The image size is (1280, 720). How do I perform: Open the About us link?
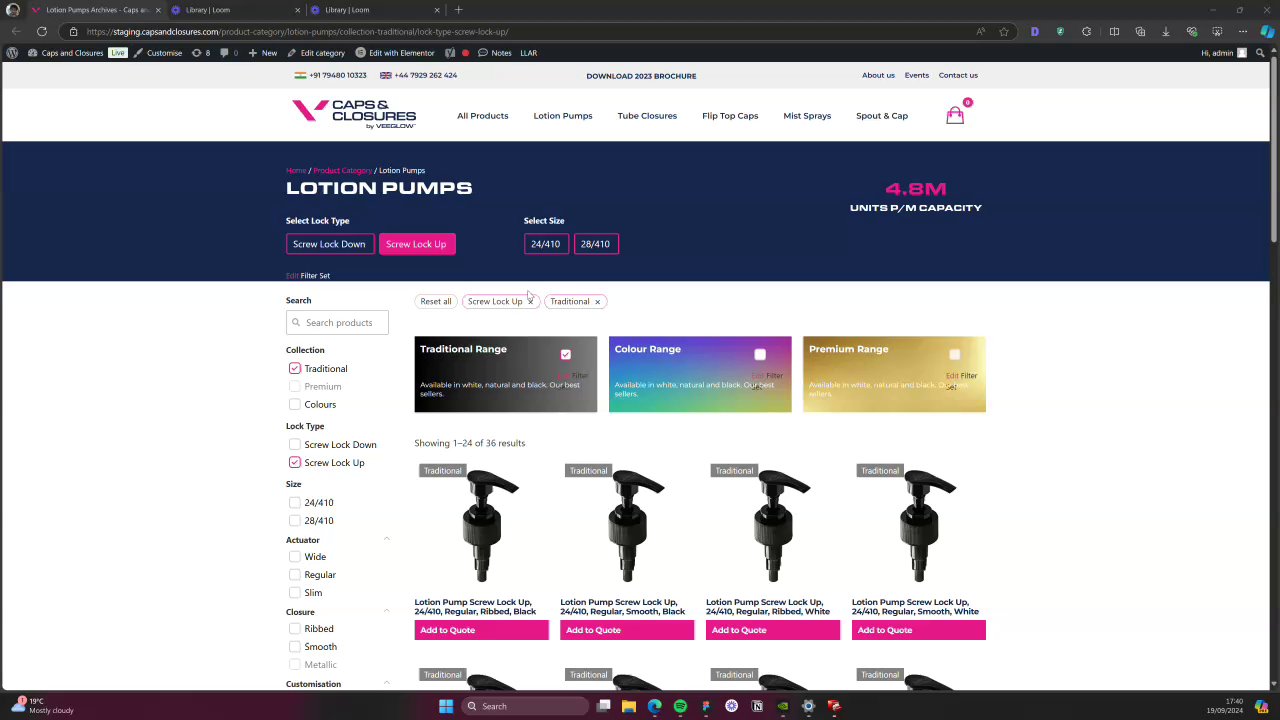[878, 75]
